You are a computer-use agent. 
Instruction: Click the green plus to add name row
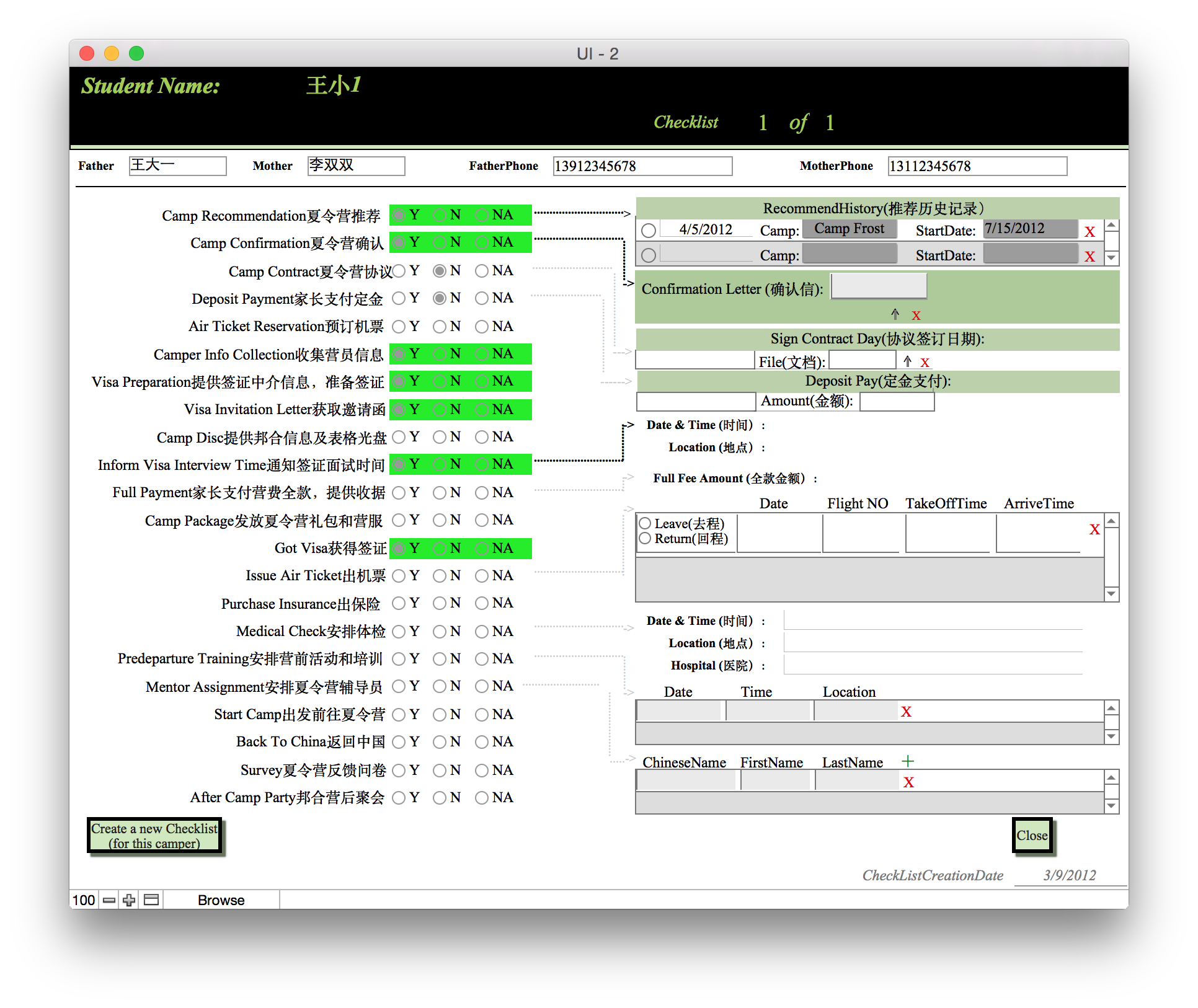(x=908, y=761)
